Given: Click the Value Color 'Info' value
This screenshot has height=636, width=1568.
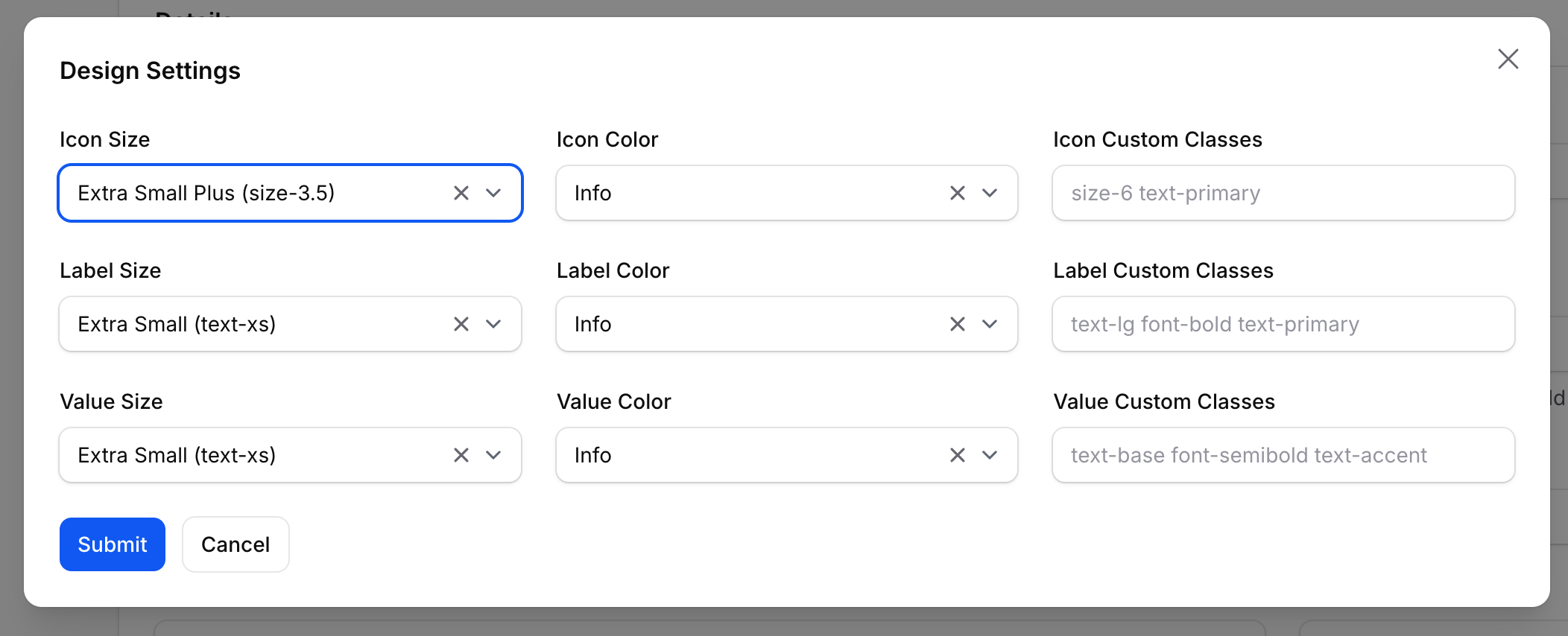Looking at the screenshot, I should (592, 455).
